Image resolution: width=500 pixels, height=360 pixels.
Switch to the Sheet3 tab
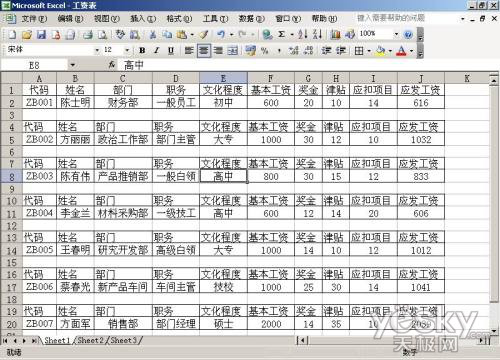click(124, 340)
